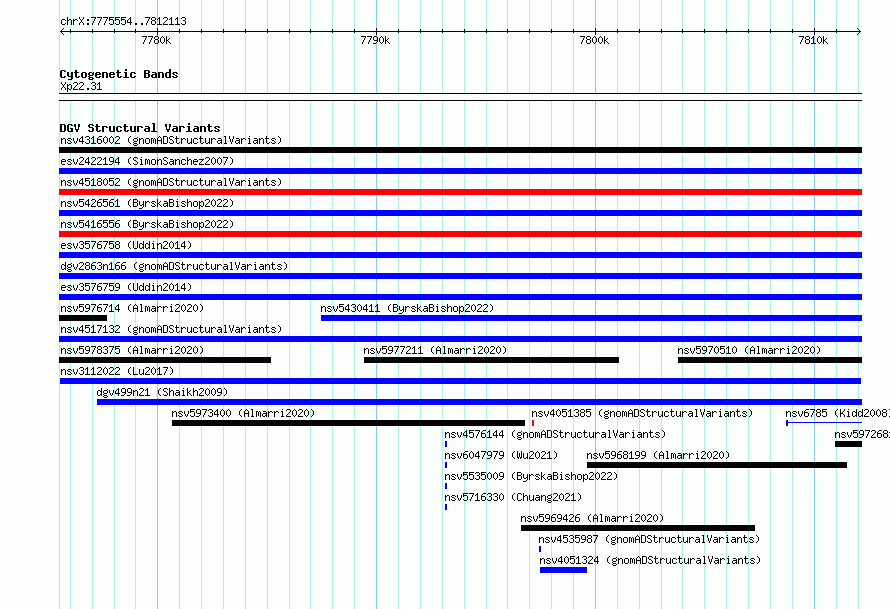Click the nsv4316002 gnomAD variant label
Viewport: 890px width, 609px height.
click(171, 140)
